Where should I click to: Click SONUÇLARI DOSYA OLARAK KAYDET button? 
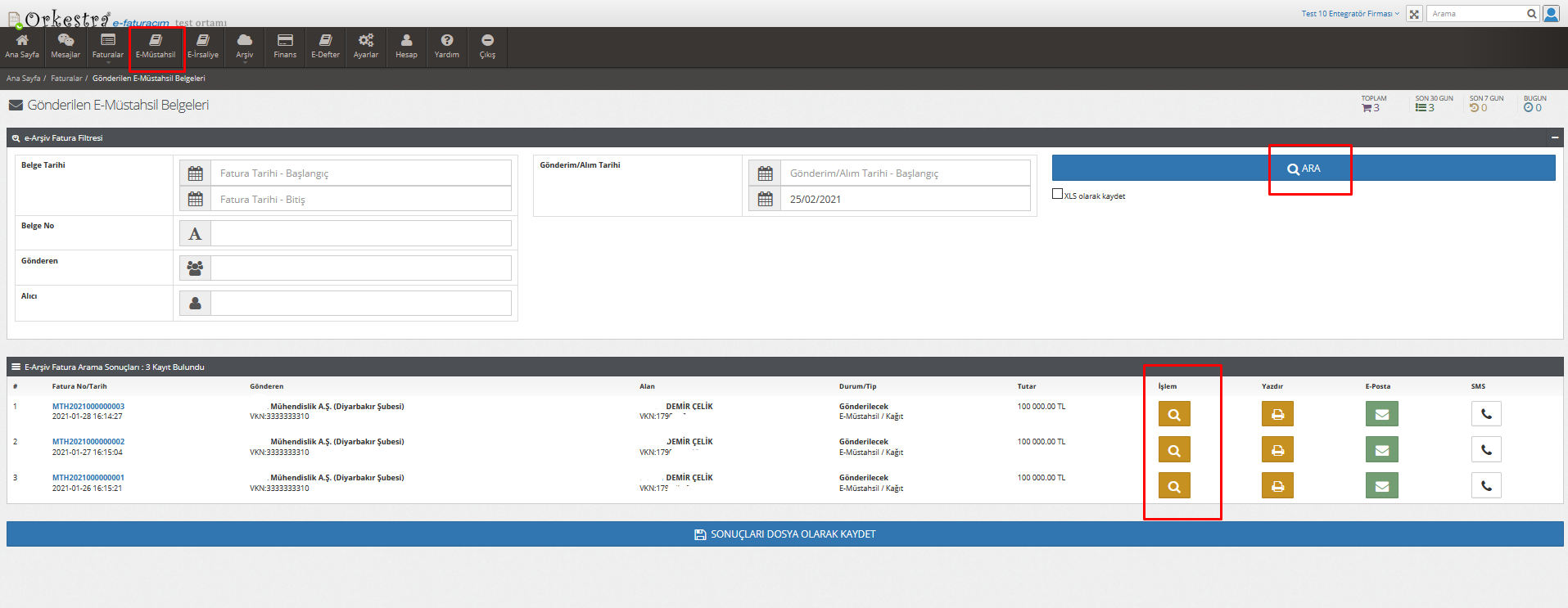[x=784, y=534]
